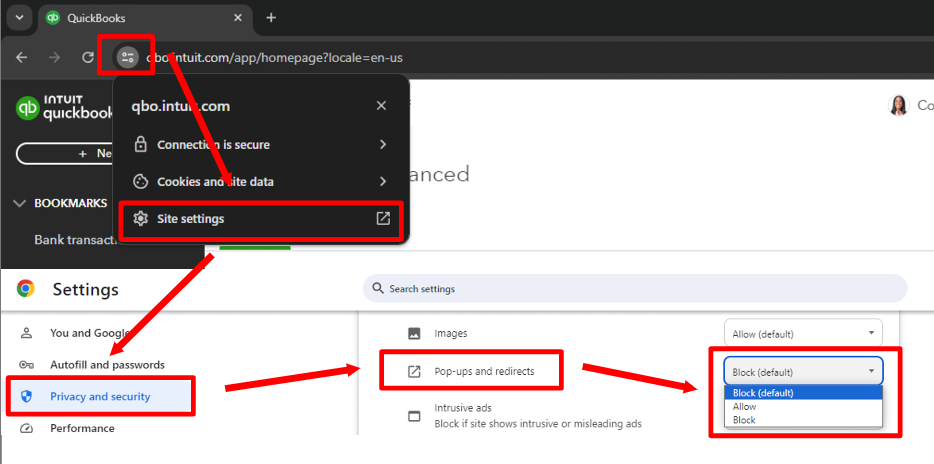Screen dimensions: 934x464
Task: Open Site settings from the popup
Action: 260,219
